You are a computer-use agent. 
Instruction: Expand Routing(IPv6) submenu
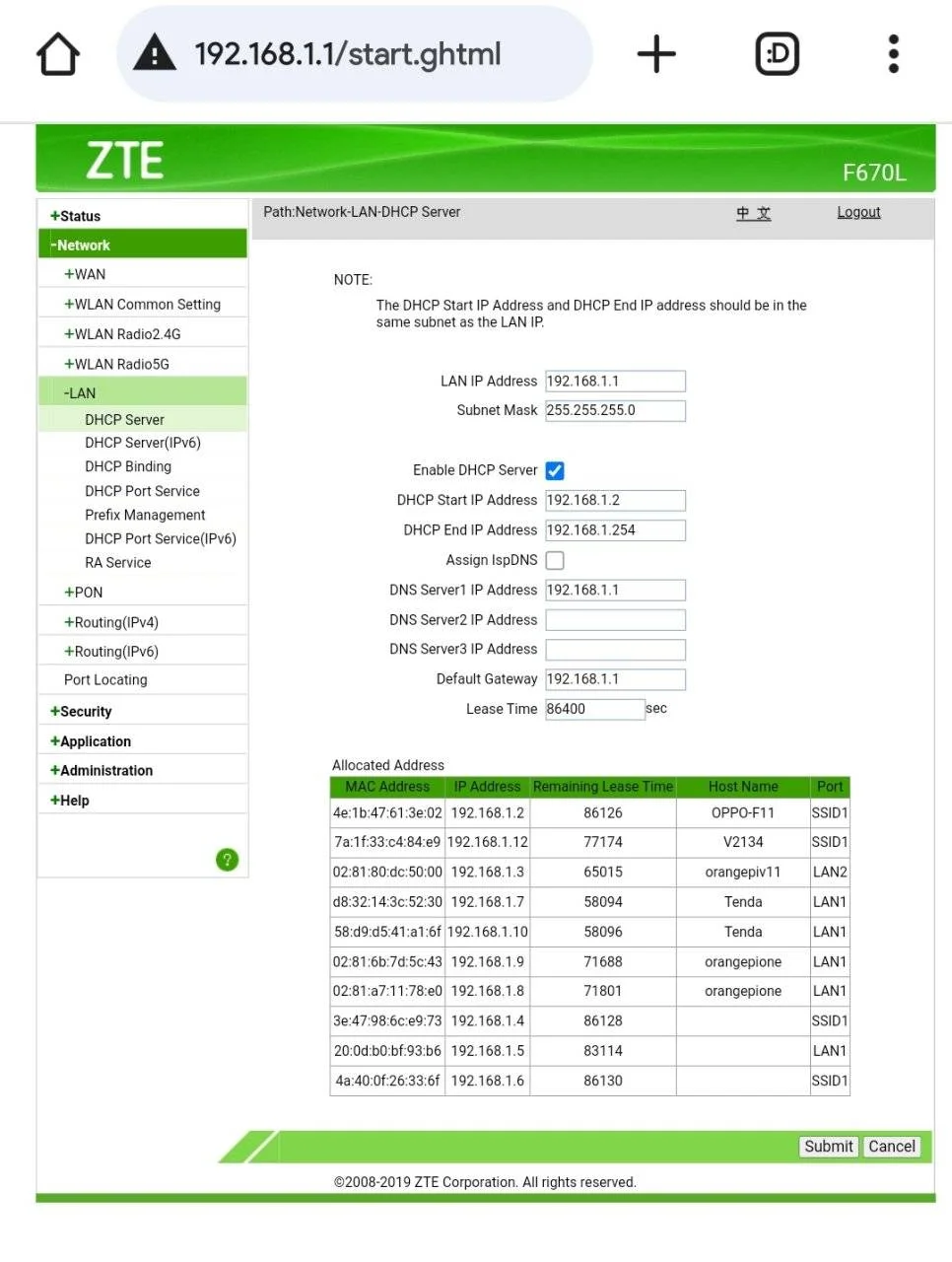point(110,652)
